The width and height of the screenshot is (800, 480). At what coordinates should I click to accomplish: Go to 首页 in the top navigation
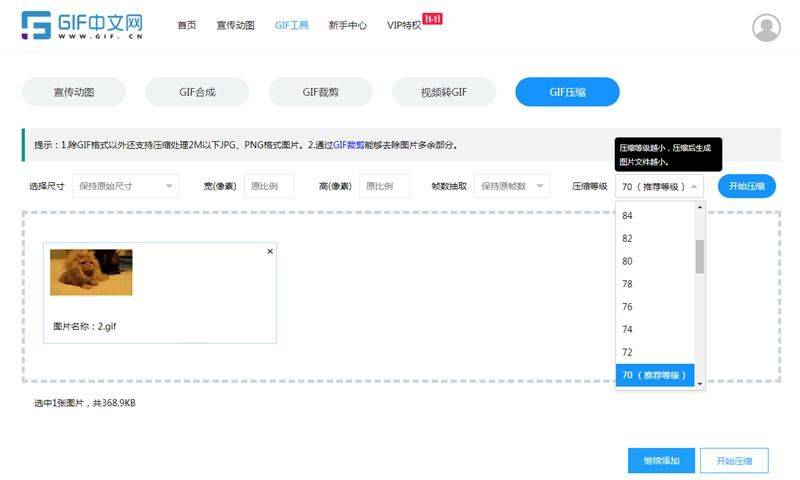(187, 25)
